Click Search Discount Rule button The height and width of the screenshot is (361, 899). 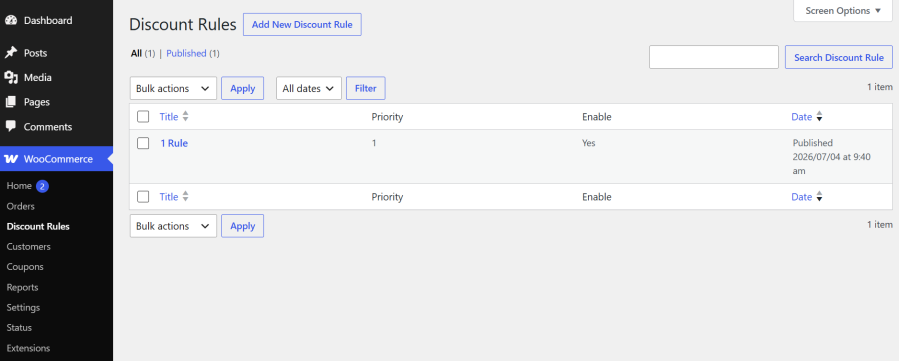(x=838, y=57)
